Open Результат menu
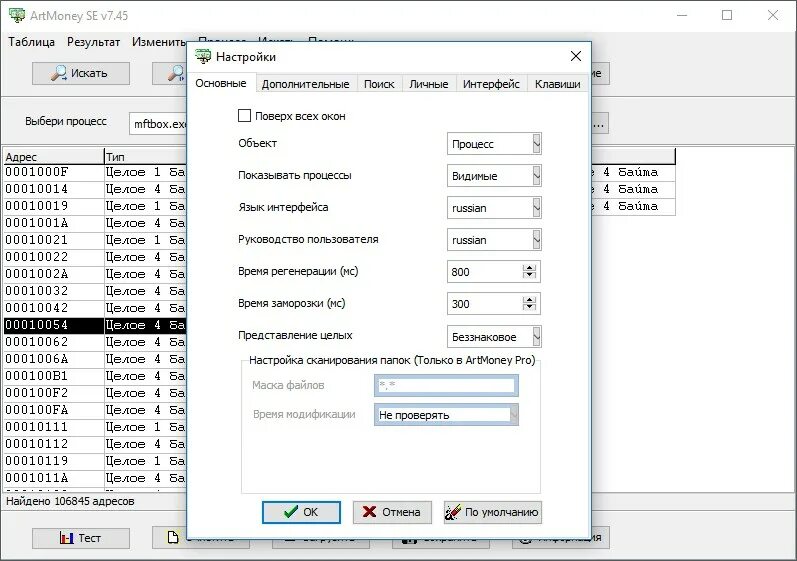Screen dimensions: 797x561 click(94, 42)
